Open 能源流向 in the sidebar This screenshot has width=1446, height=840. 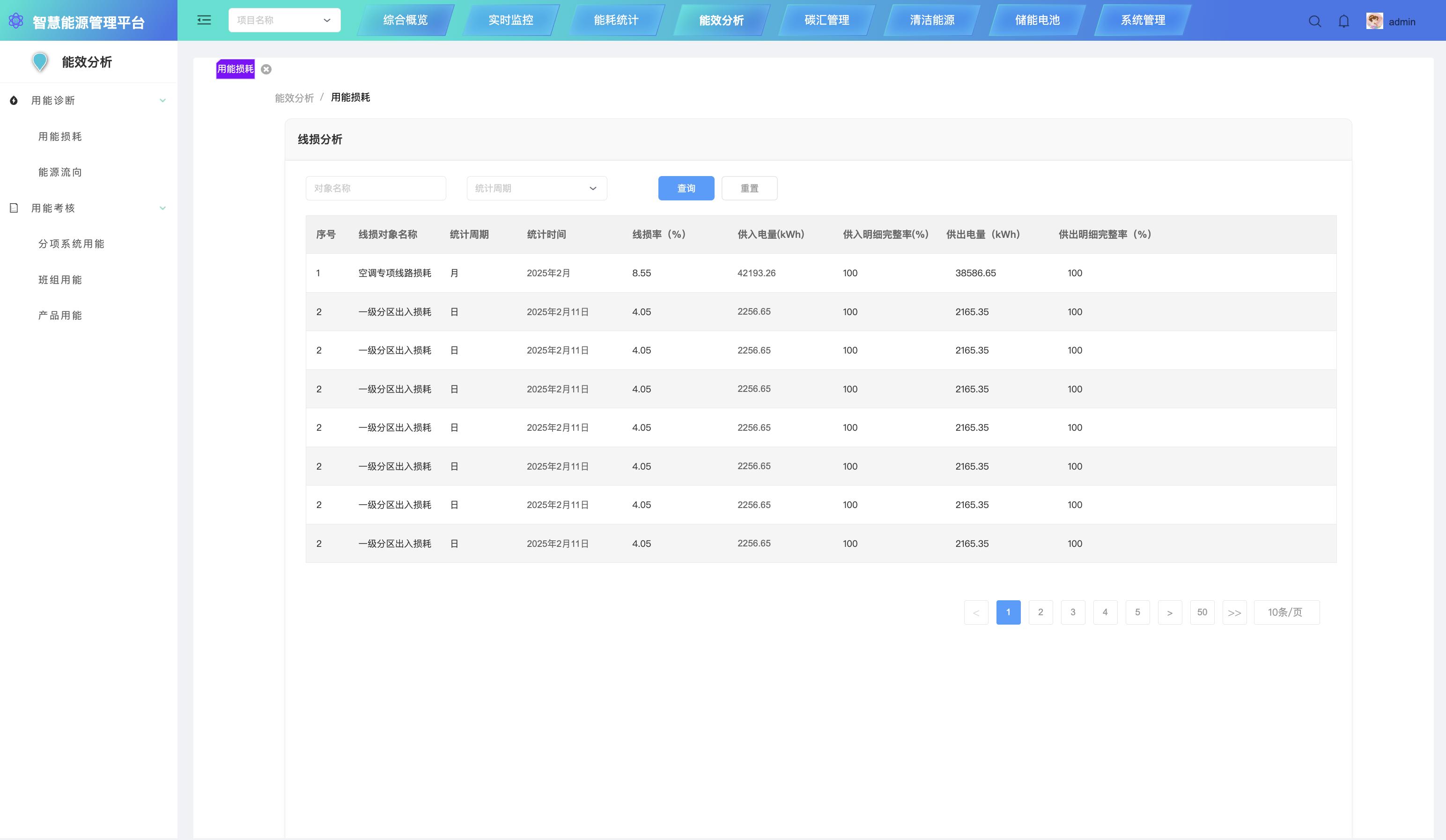(x=60, y=172)
